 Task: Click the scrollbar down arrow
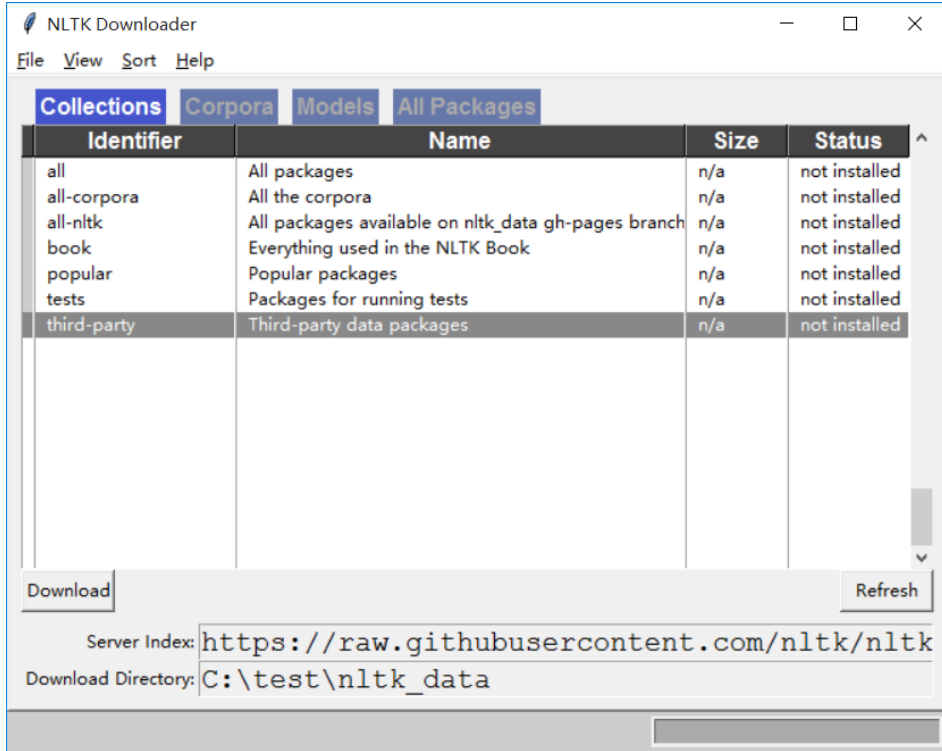(922, 558)
